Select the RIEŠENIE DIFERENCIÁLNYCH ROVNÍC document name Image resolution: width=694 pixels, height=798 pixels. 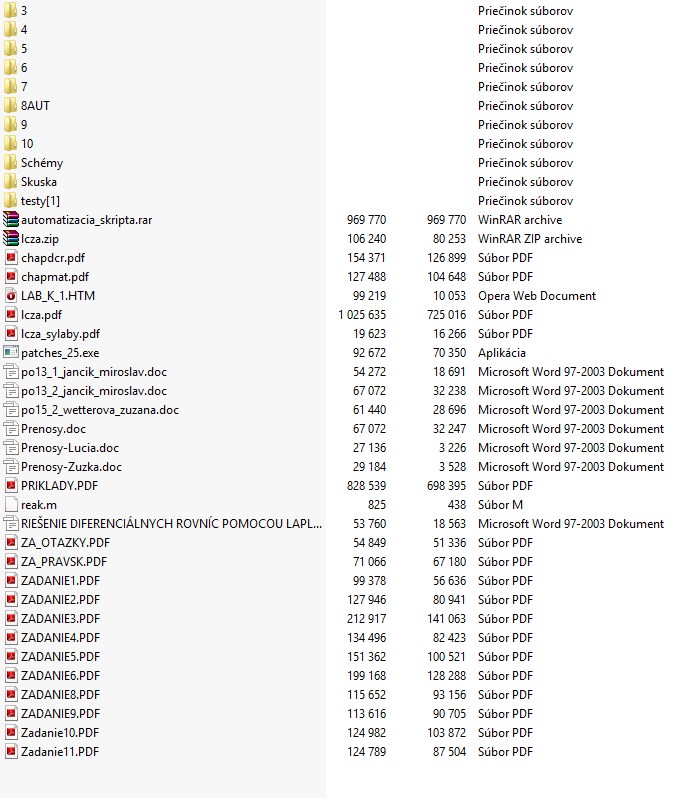[x=172, y=524]
